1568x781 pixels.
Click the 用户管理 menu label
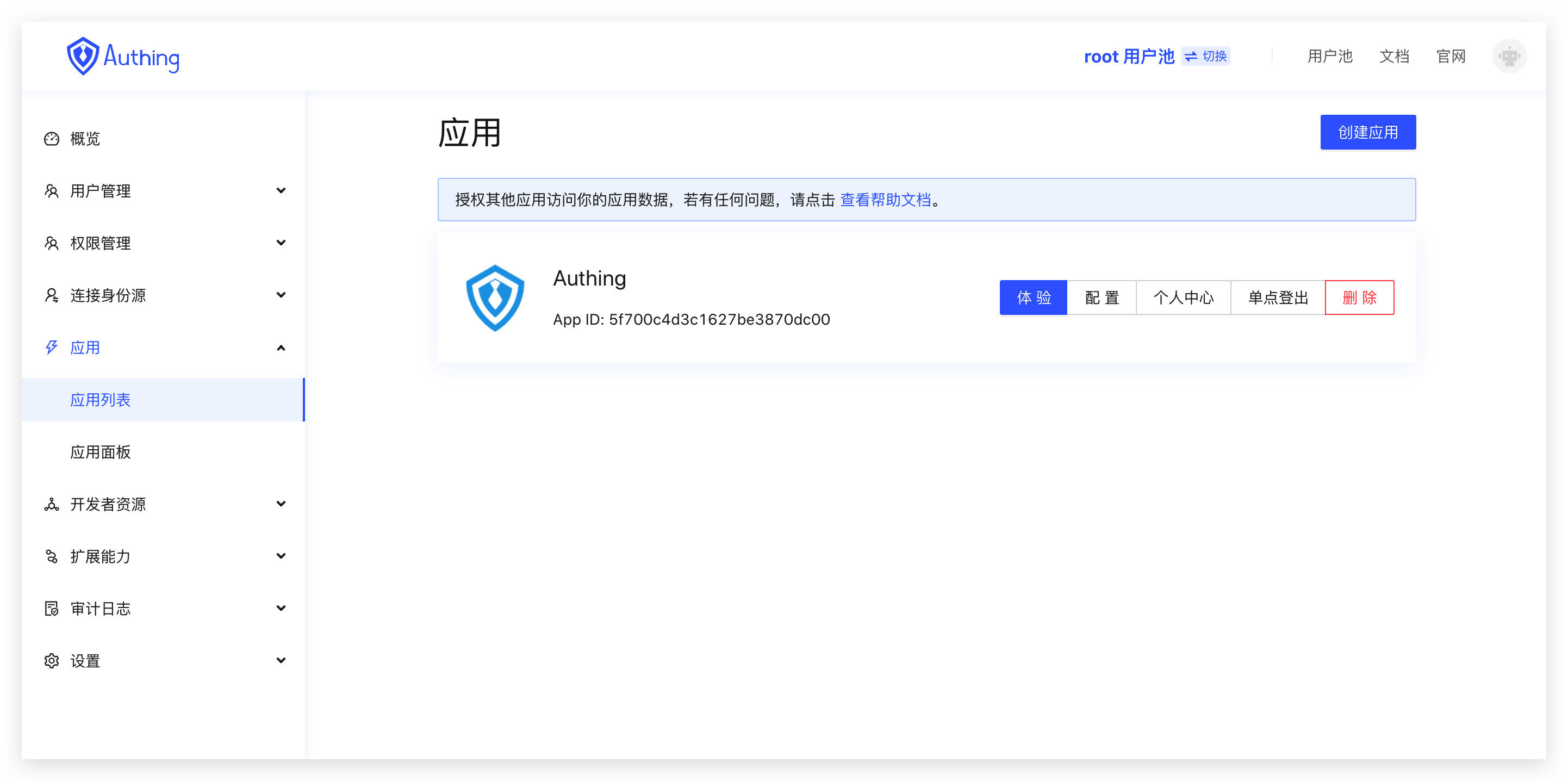point(101,191)
